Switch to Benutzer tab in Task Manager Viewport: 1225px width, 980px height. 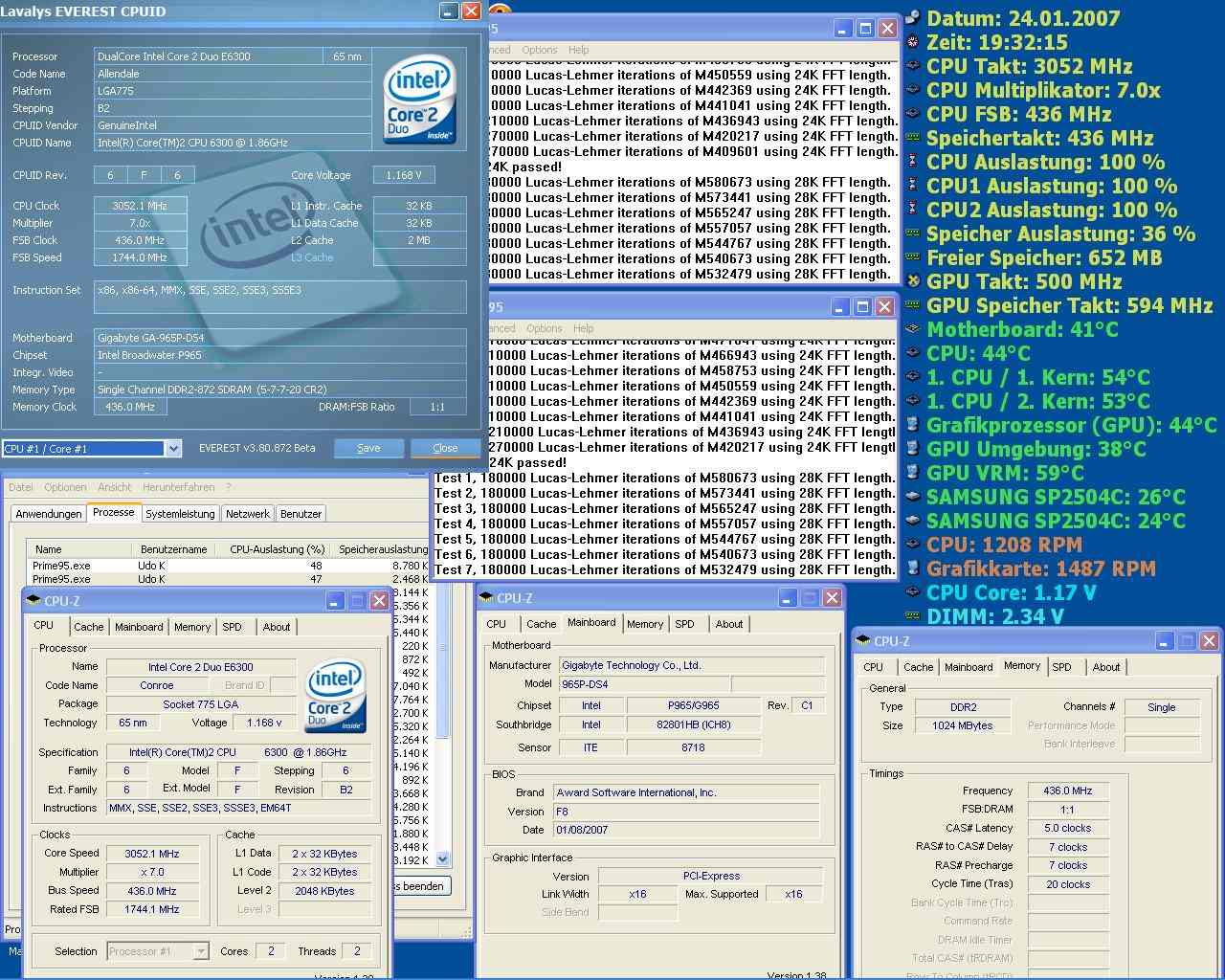pyautogui.click(x=301, y=514)
